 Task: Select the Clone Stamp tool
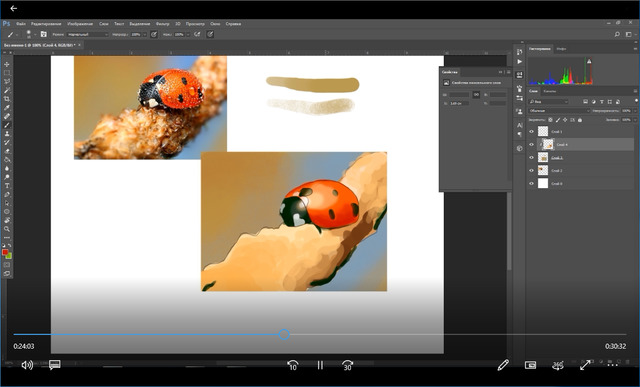tap(7, 133)
